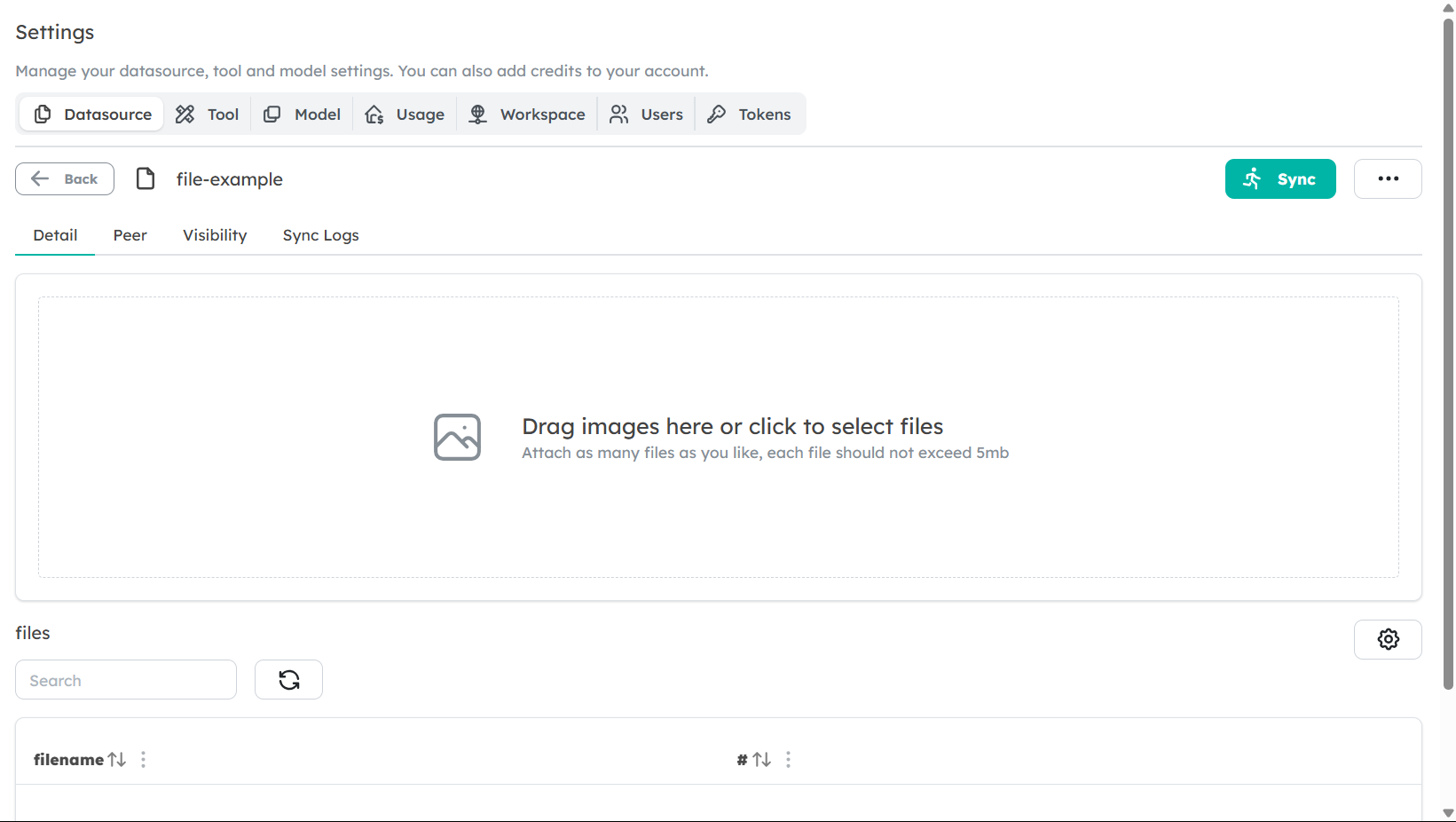Screen dimensions: 1456x822
Task: Sort by filename column arrows
Action: point(117,760)
